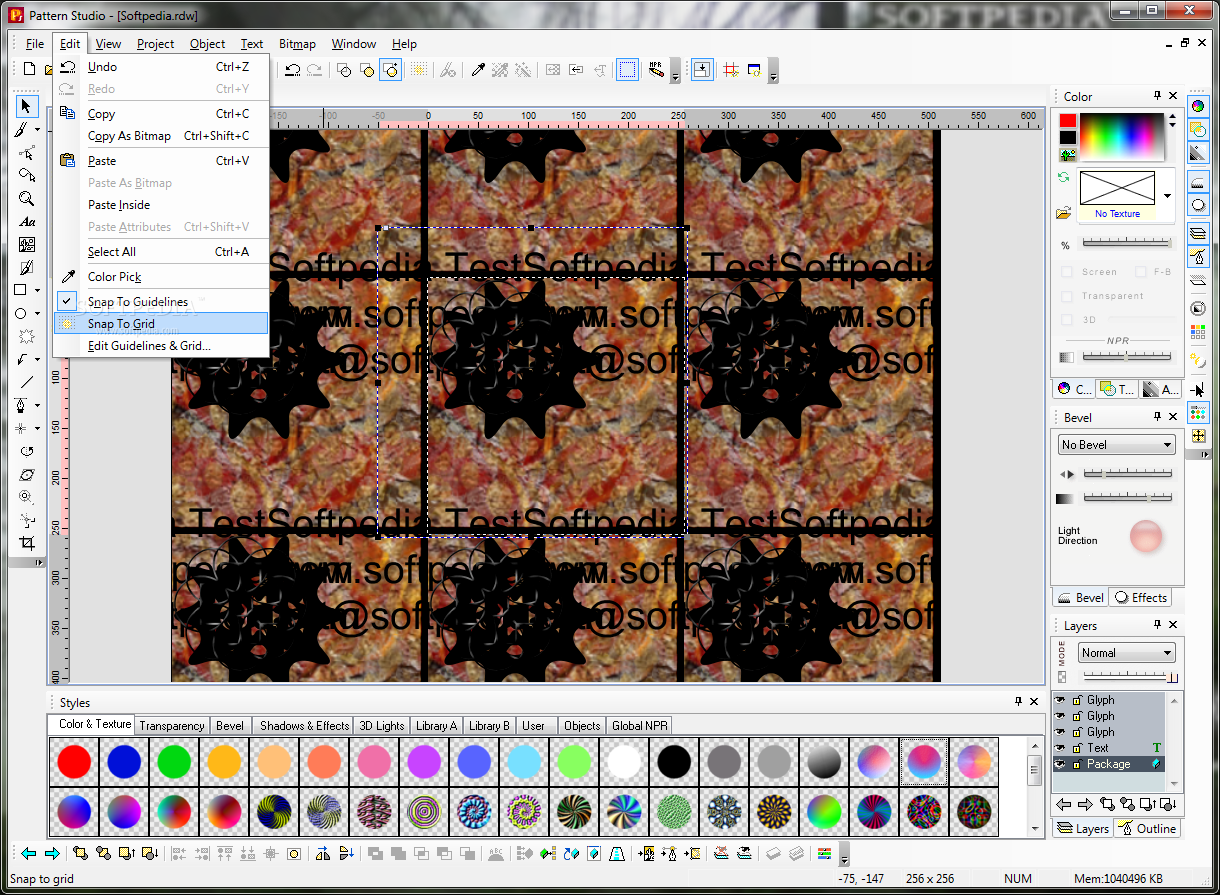
Task: Choose Copy As Bitmap from Edit menu
Action: (x=161, y=136)
